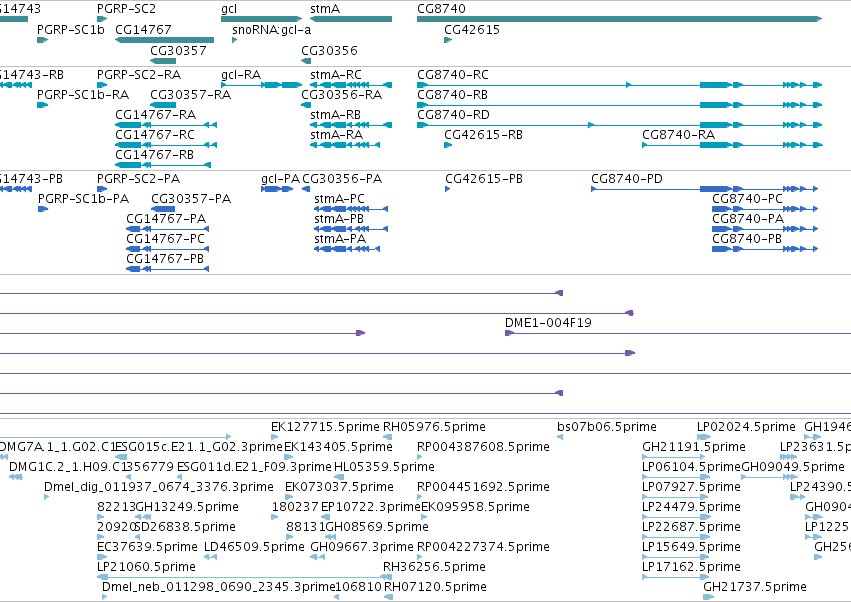Select transcript stmA-RC
851x602 pixels.
351,85
